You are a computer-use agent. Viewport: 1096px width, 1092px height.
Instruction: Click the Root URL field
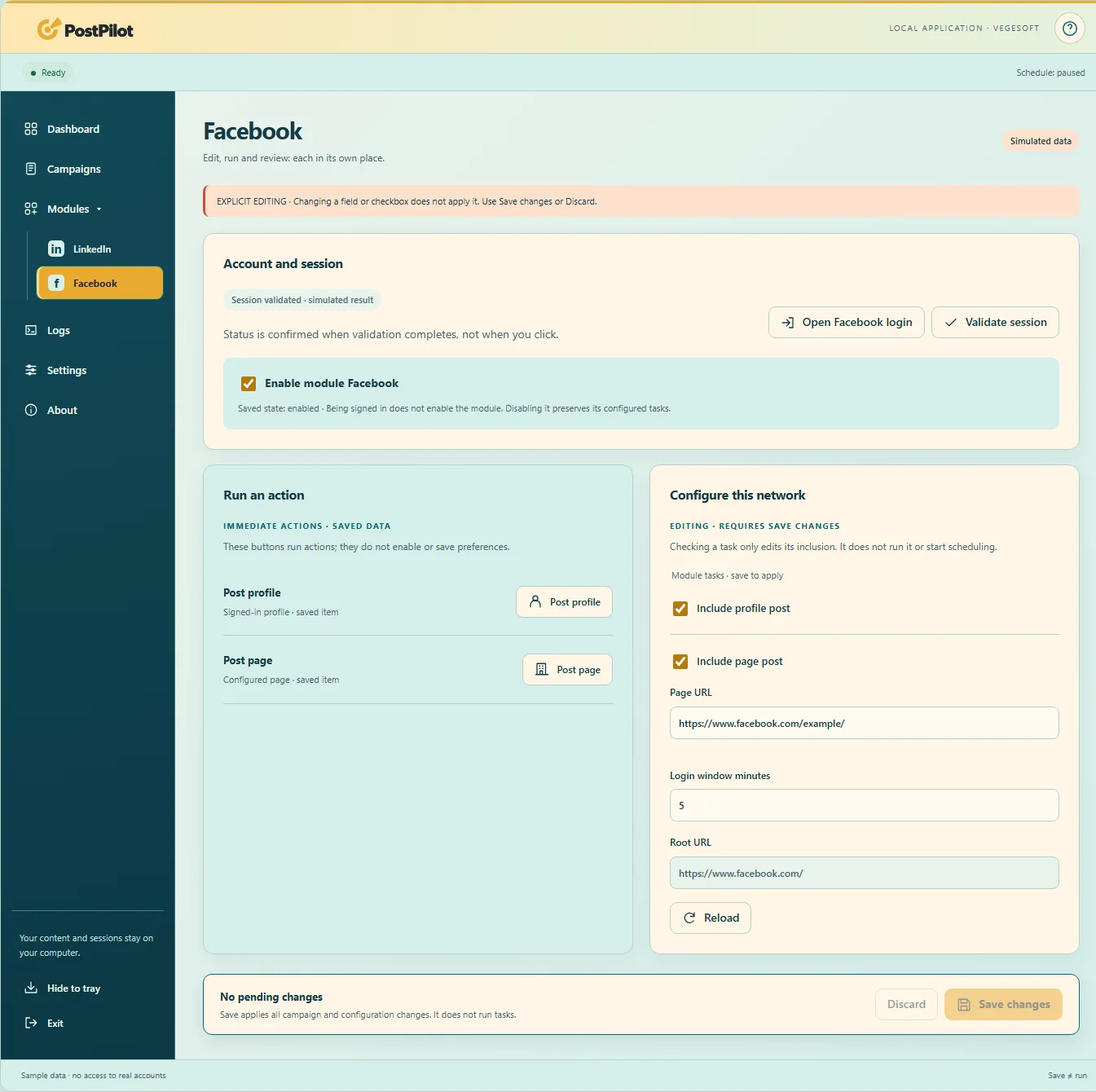point(865,873)
